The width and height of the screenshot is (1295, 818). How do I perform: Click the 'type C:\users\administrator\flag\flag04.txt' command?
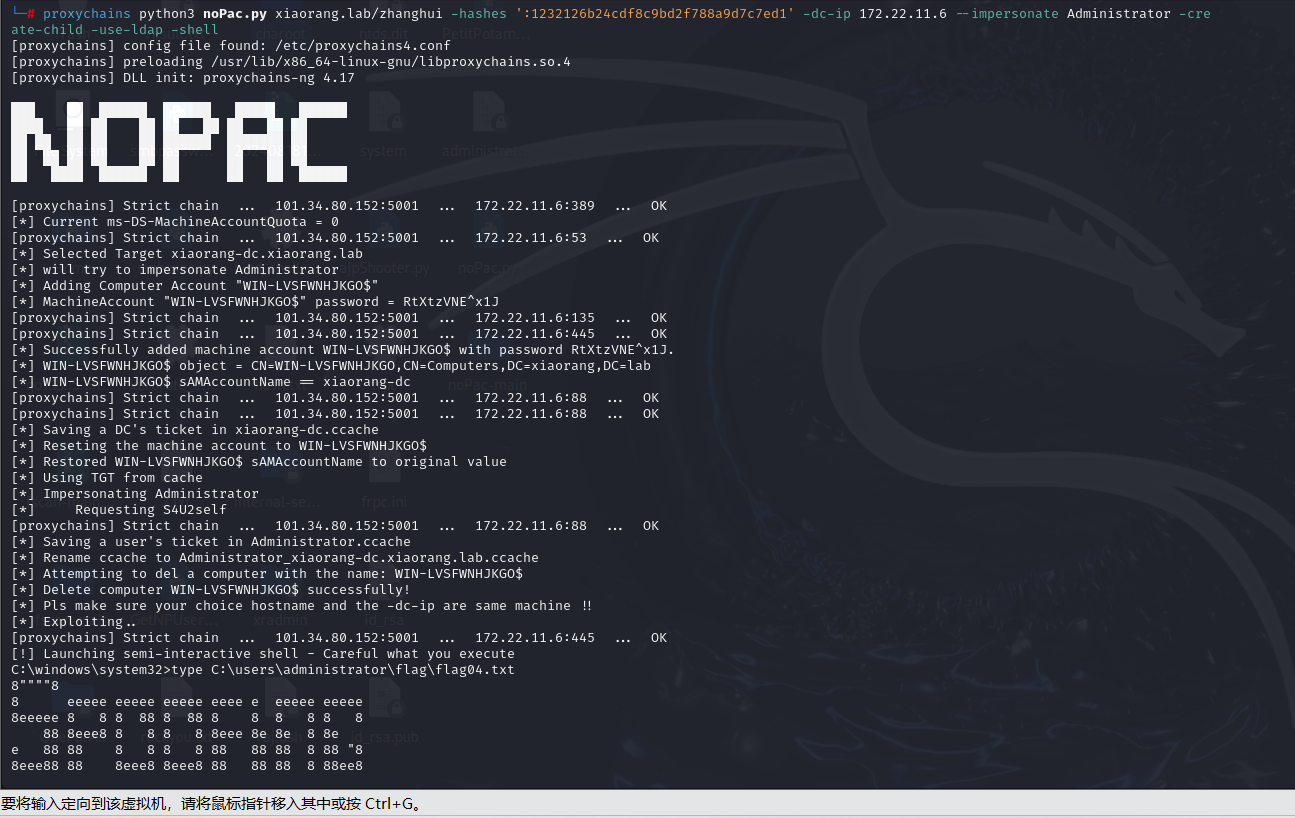coord(343,670)
